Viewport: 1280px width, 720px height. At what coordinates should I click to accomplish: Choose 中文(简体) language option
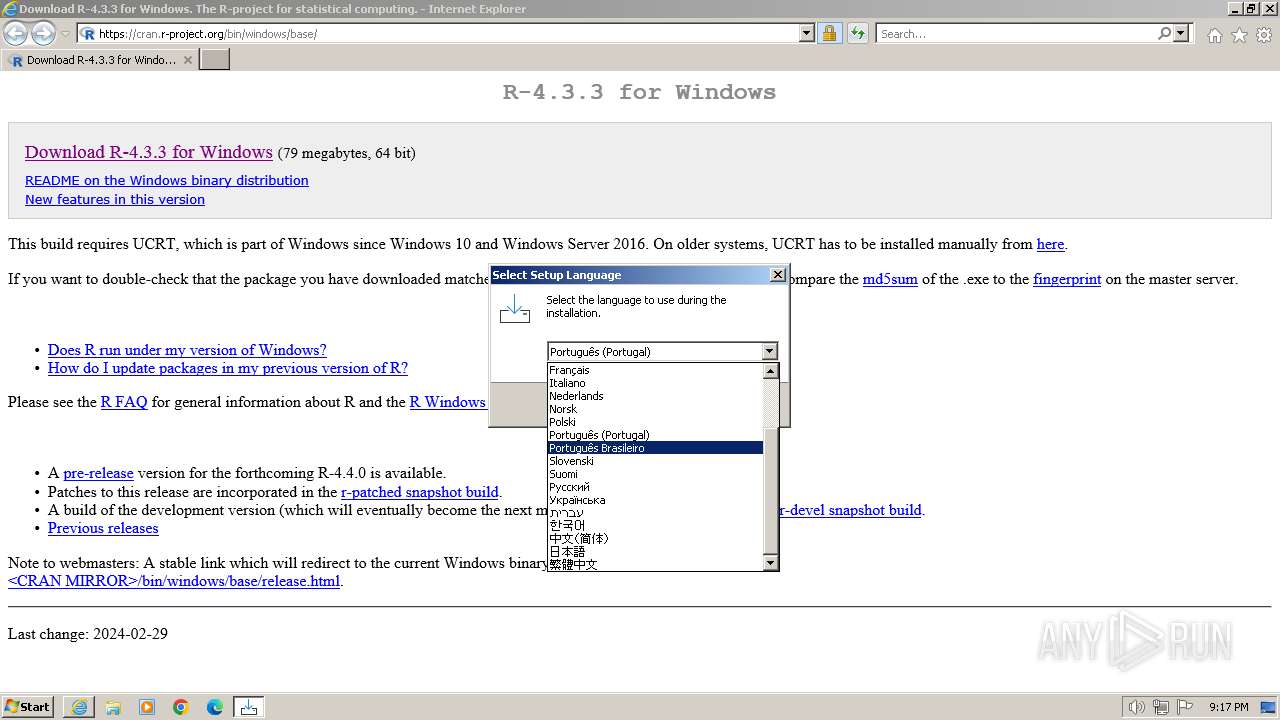[x=655, y=538]
